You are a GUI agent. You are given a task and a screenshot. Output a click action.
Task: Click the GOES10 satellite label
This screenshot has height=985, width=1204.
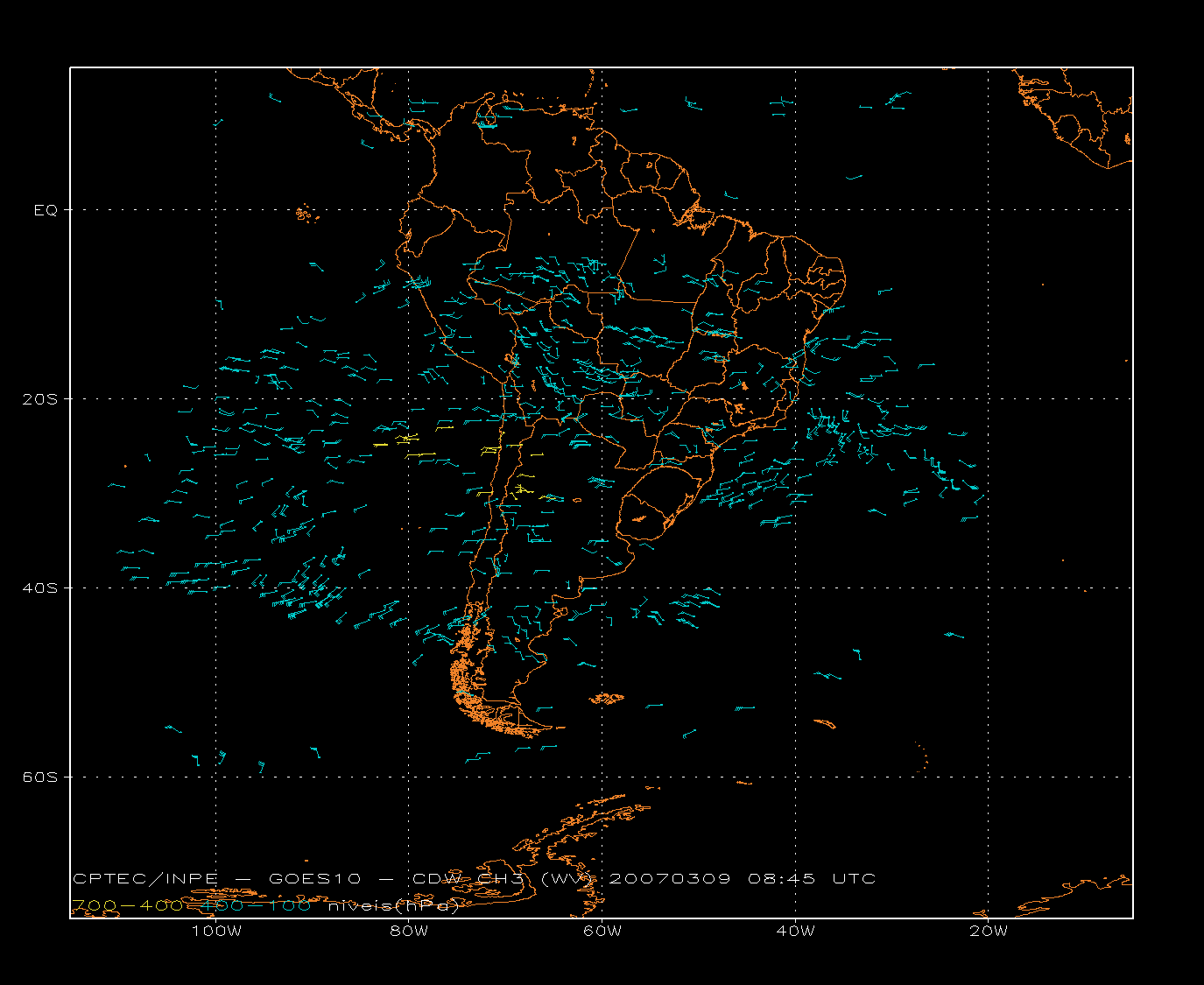(314, 879)
